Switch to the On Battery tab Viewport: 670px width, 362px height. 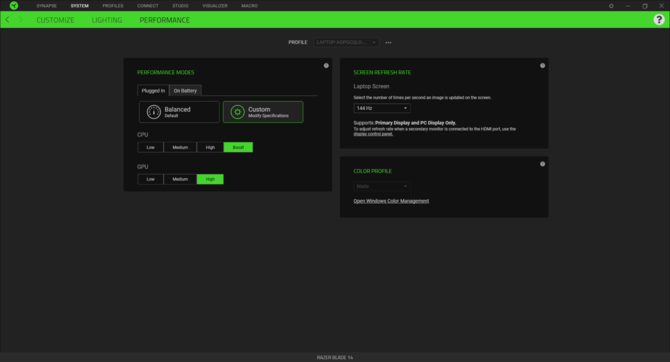185,91
